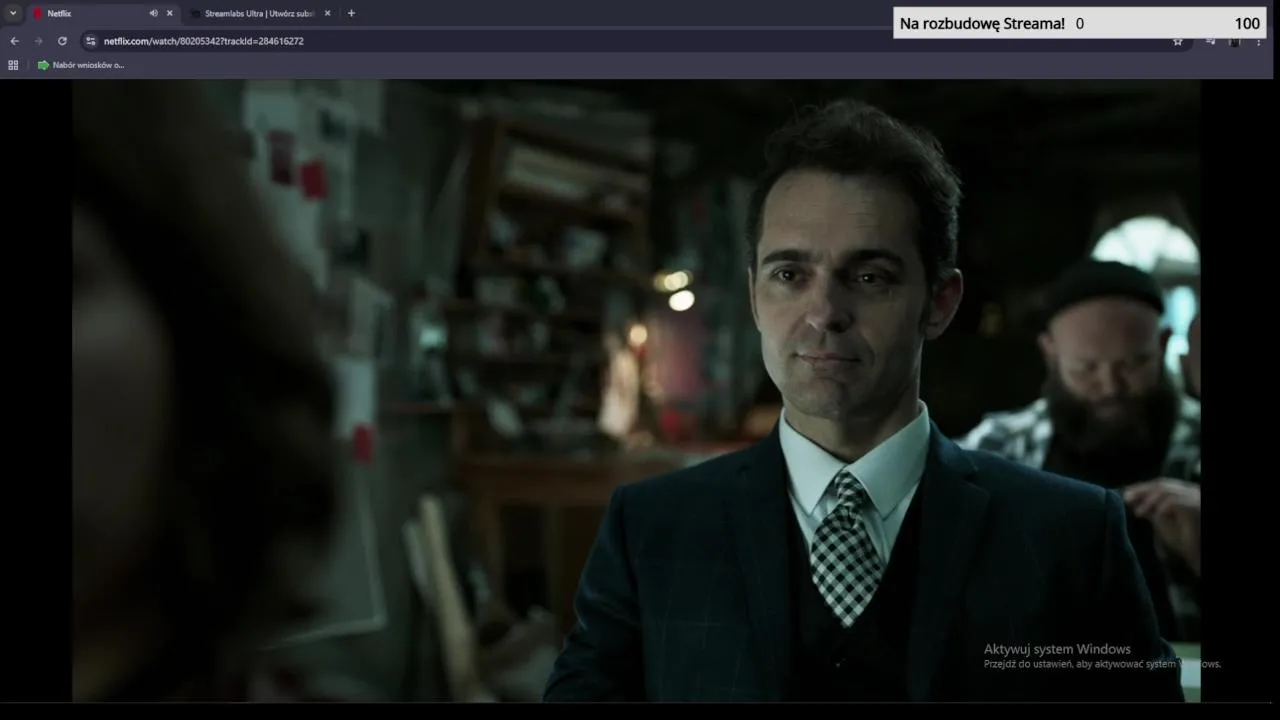Go forward to the next page
This screenshot has width=1280, height=720.
pyautogui.click(x=38, y=41)
